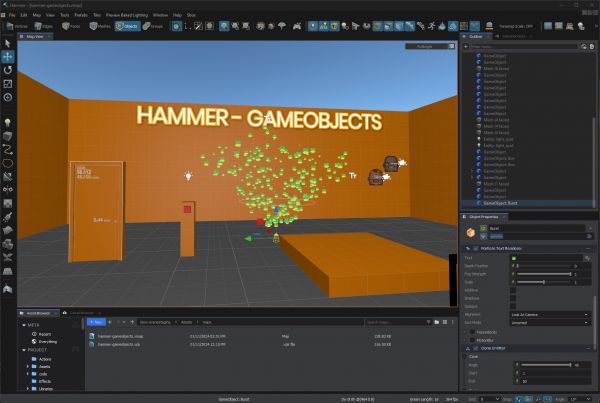Select the Block cube tool
This screenshot has height=403, width=600.
[x=8, y=136]
